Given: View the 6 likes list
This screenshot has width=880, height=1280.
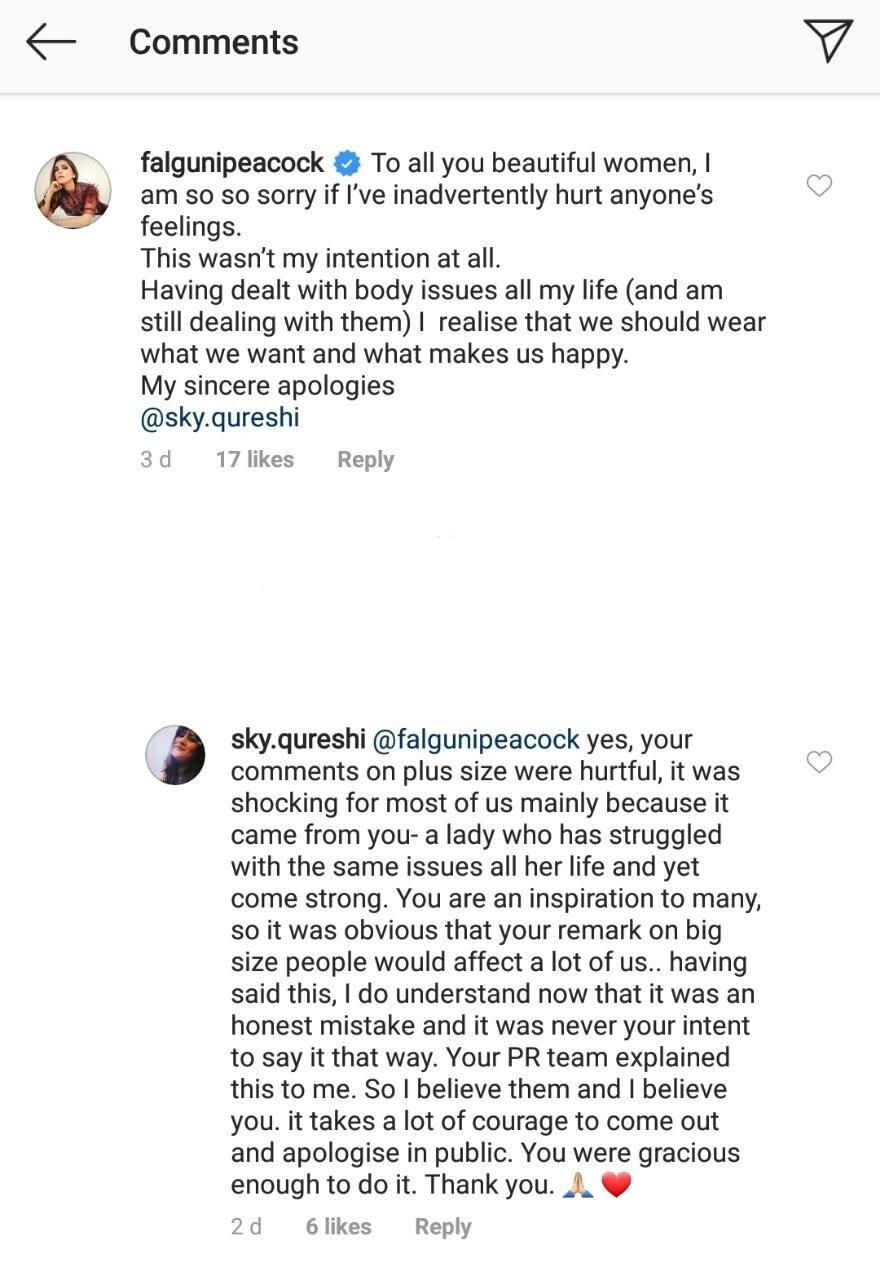Looking at the screenshot, I should coord(338,1227).
